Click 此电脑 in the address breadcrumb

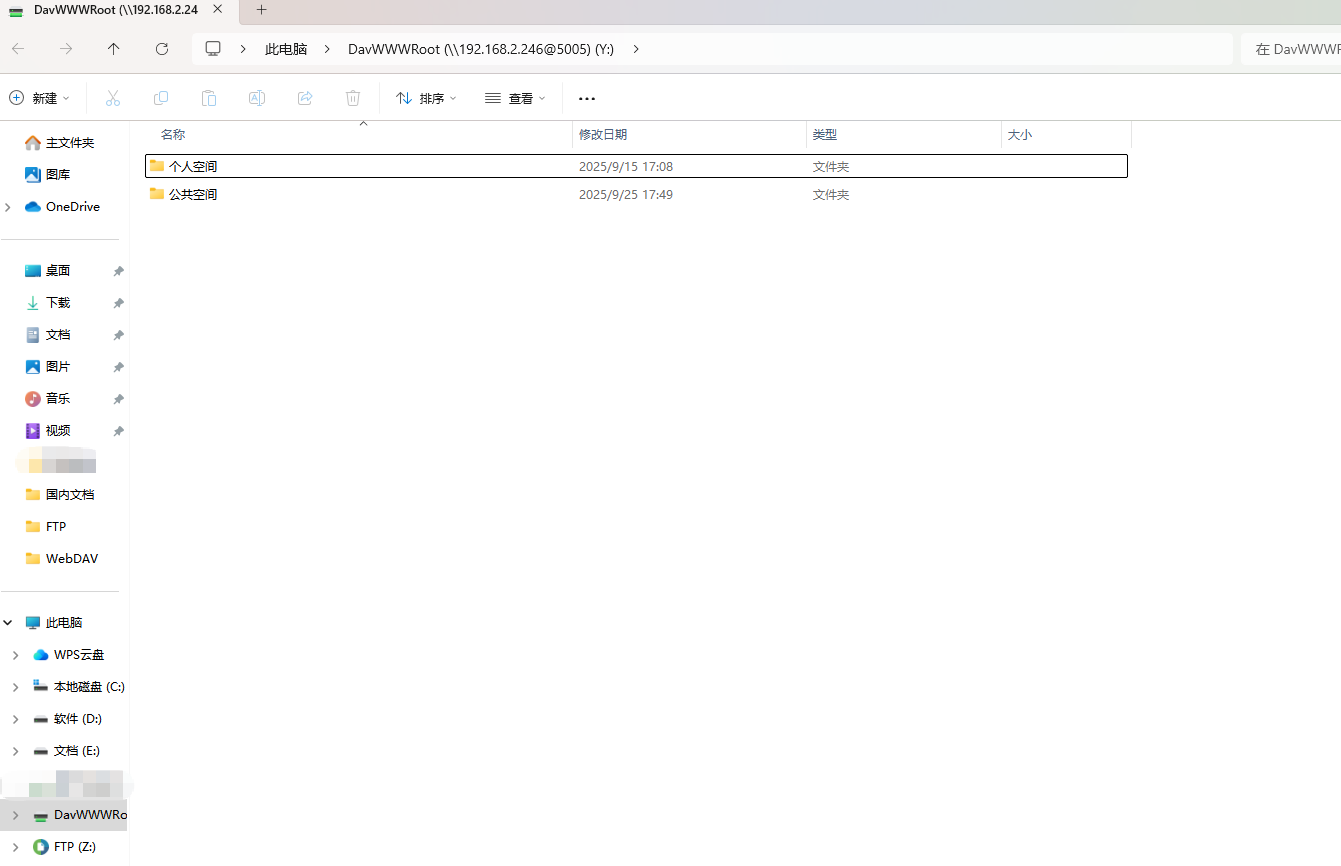point(286,49)
